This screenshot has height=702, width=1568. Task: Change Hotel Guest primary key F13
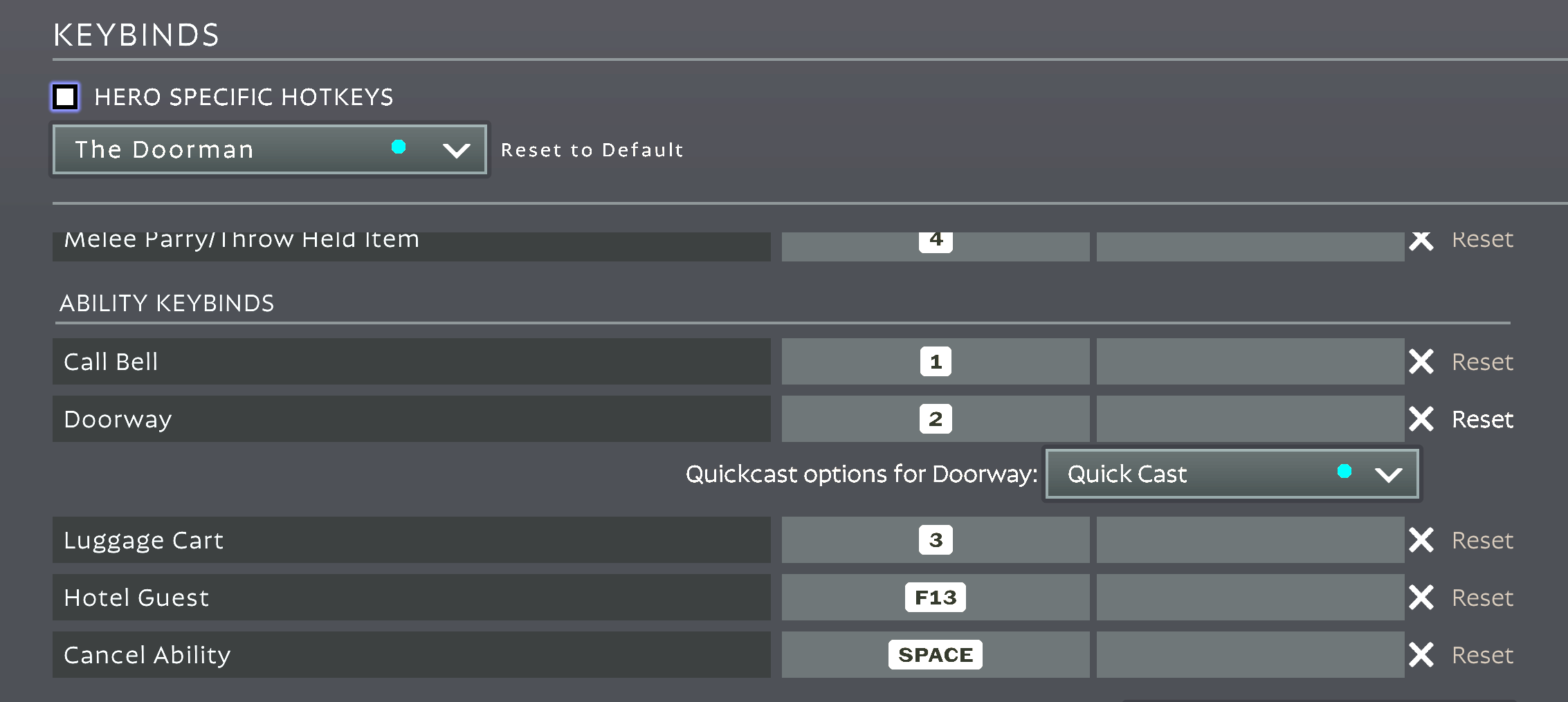936,598
